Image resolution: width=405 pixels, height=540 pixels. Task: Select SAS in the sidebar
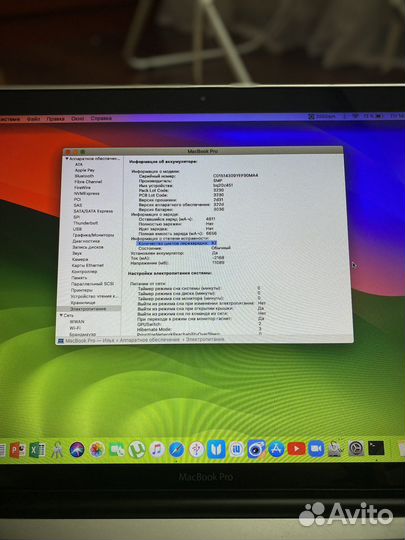[x=77, y=205]
